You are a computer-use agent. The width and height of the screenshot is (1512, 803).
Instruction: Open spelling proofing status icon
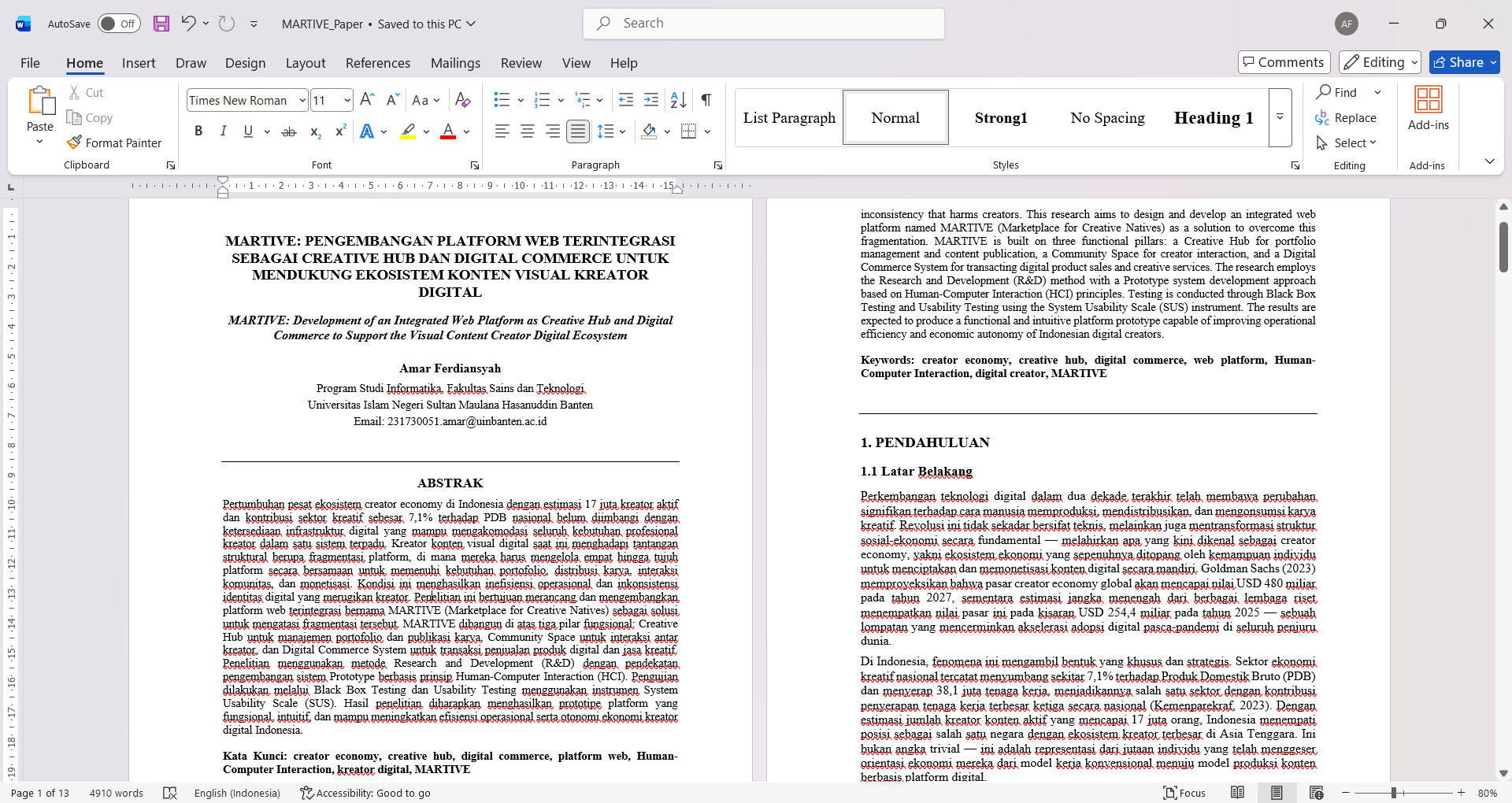[x=170, y=793]
